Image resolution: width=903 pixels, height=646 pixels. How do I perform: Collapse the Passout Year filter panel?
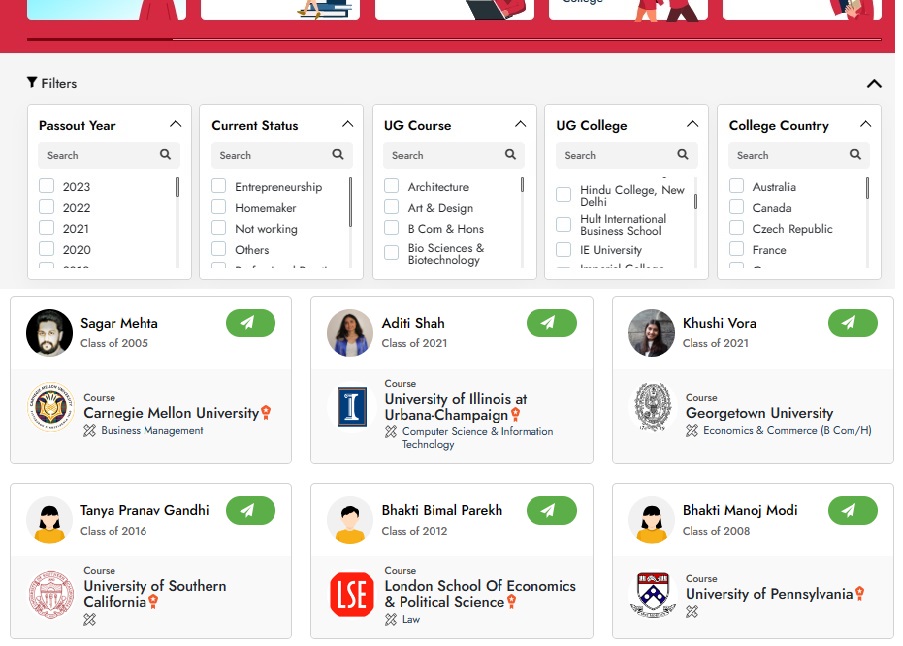pos(176,124)
